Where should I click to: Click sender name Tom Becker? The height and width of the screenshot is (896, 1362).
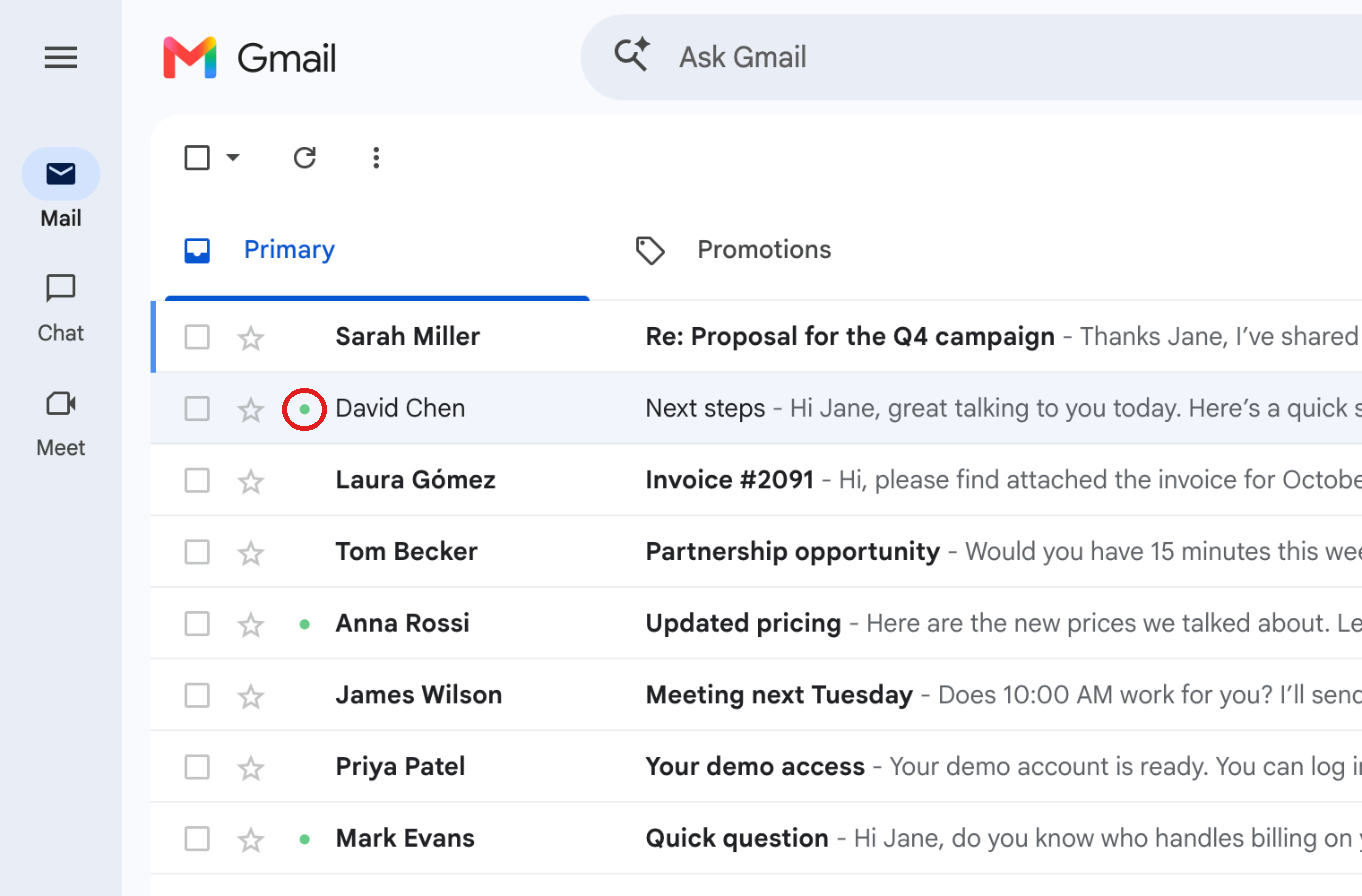coord(407,552)
